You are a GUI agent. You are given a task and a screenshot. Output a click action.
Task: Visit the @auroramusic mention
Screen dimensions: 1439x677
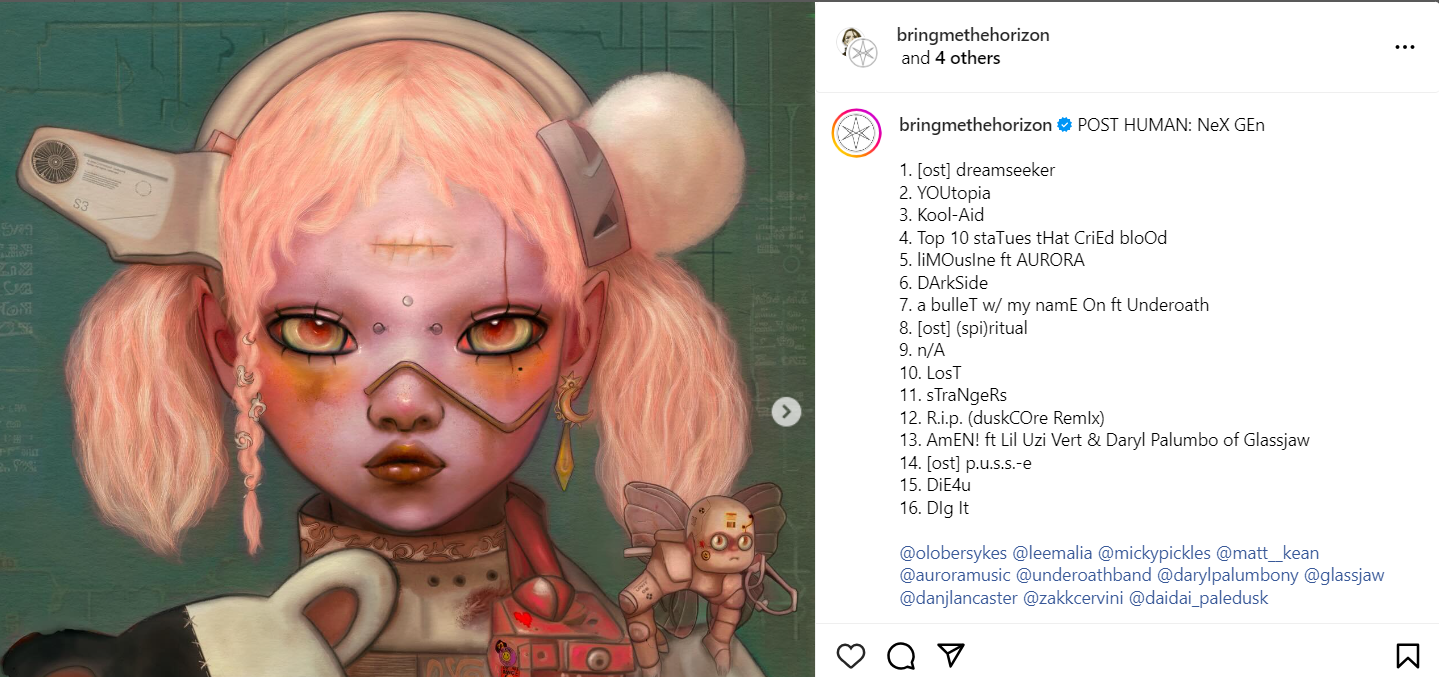click(956, 575)
